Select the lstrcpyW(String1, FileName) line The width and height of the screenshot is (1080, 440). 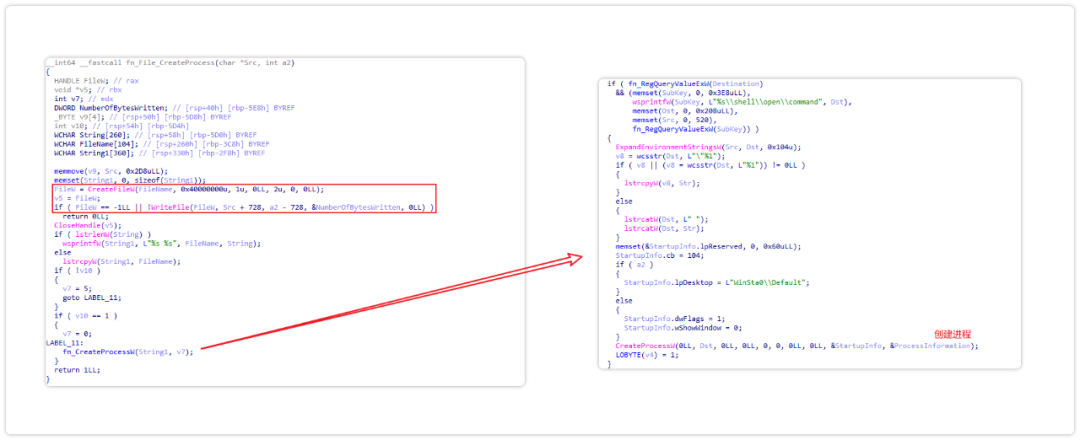coord(121,261)
